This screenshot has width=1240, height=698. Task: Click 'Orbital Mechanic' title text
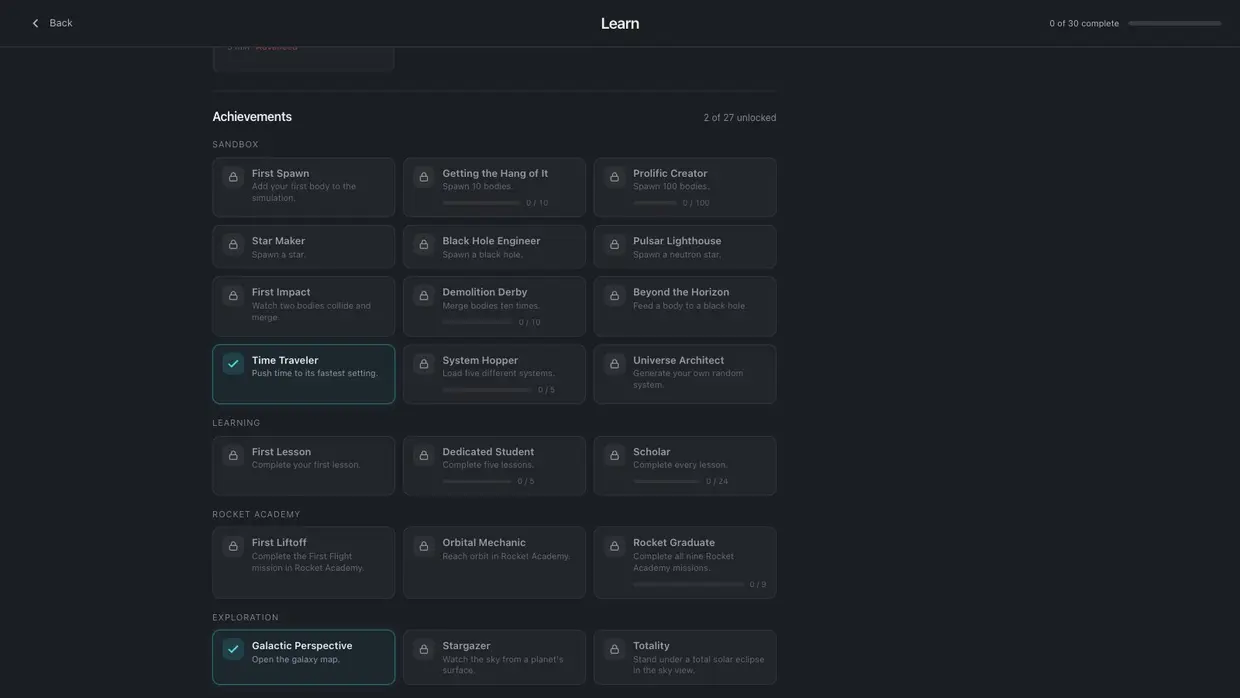[x=484, y=543]
